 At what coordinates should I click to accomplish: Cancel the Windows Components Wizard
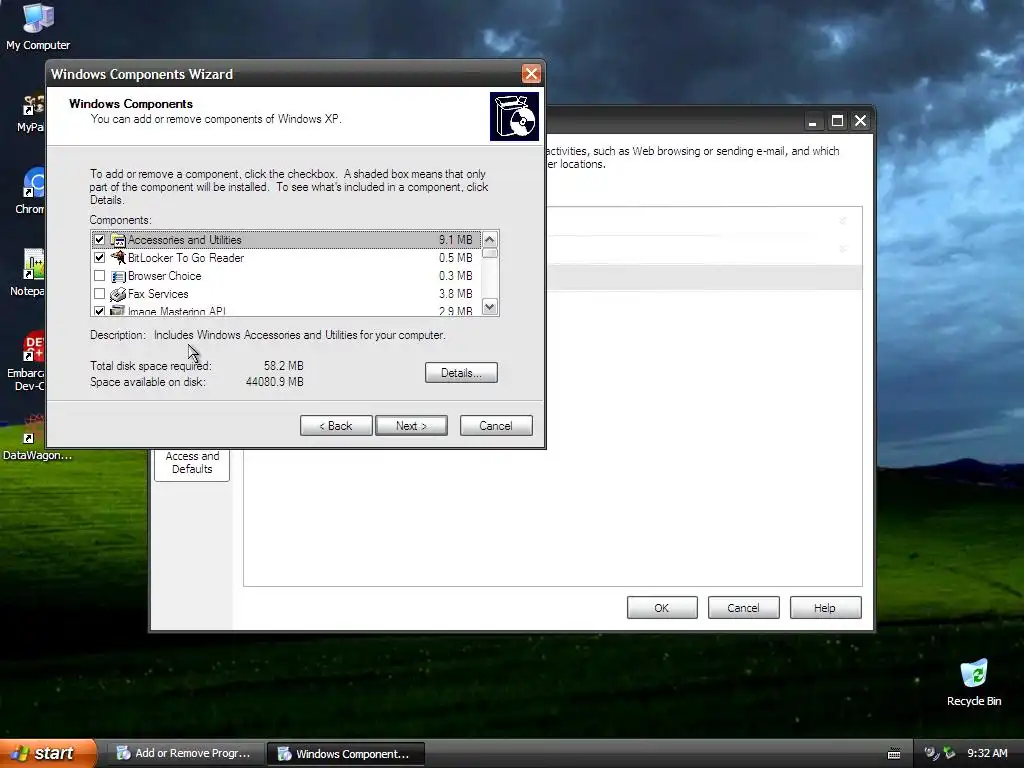pyautogui.click(x=496, y=426)
